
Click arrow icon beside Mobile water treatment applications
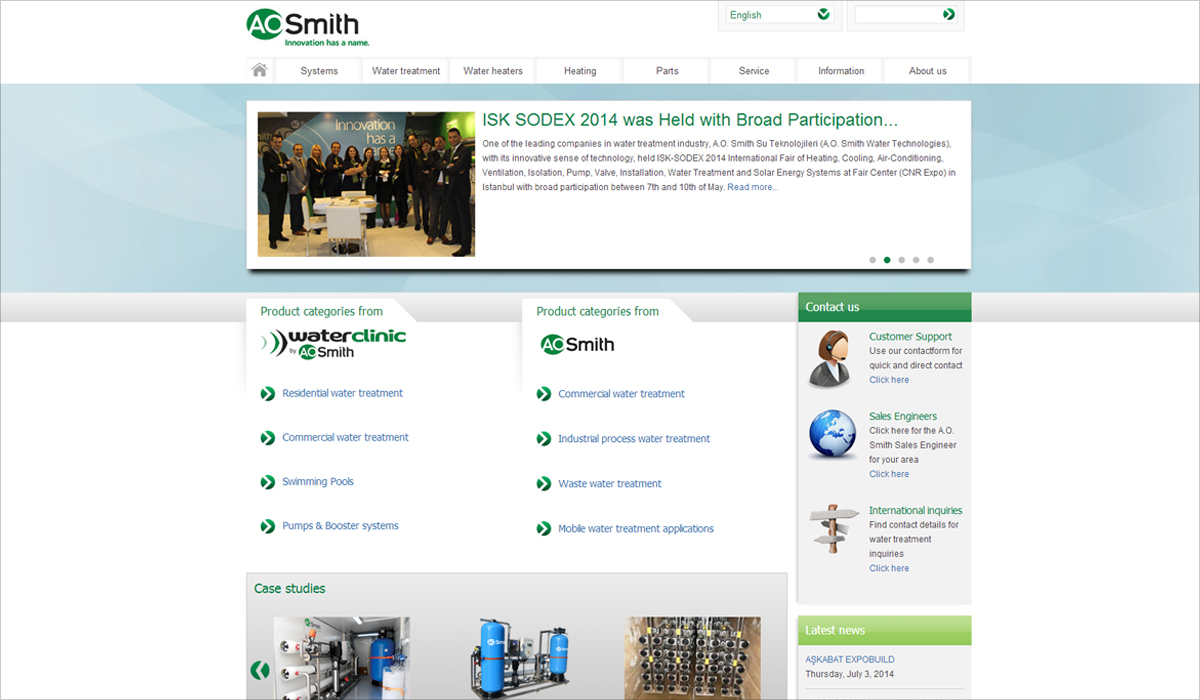(x=544, y=529)
